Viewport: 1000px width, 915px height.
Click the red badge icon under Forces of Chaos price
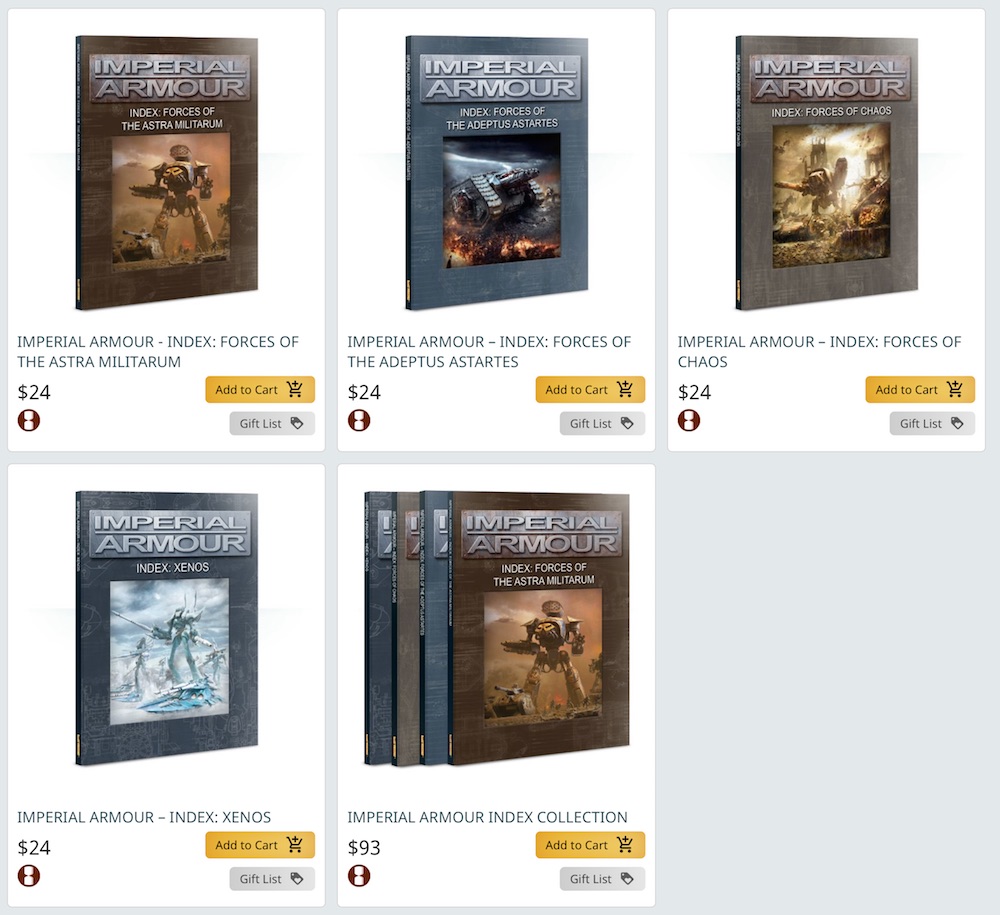[689, 420]
